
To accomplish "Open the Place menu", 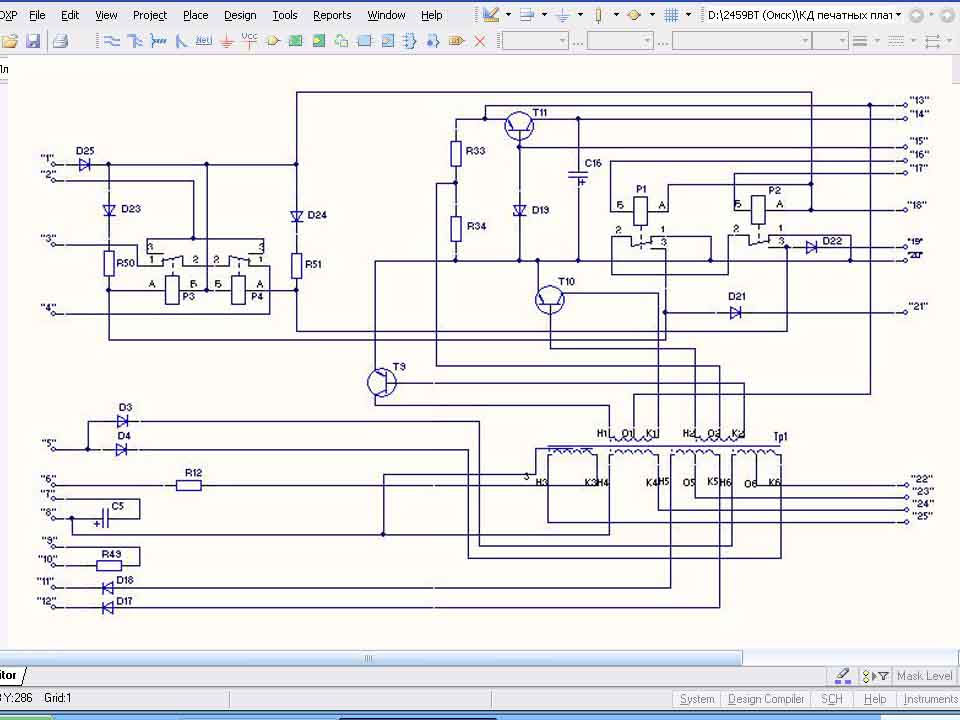I will (196, 15).
